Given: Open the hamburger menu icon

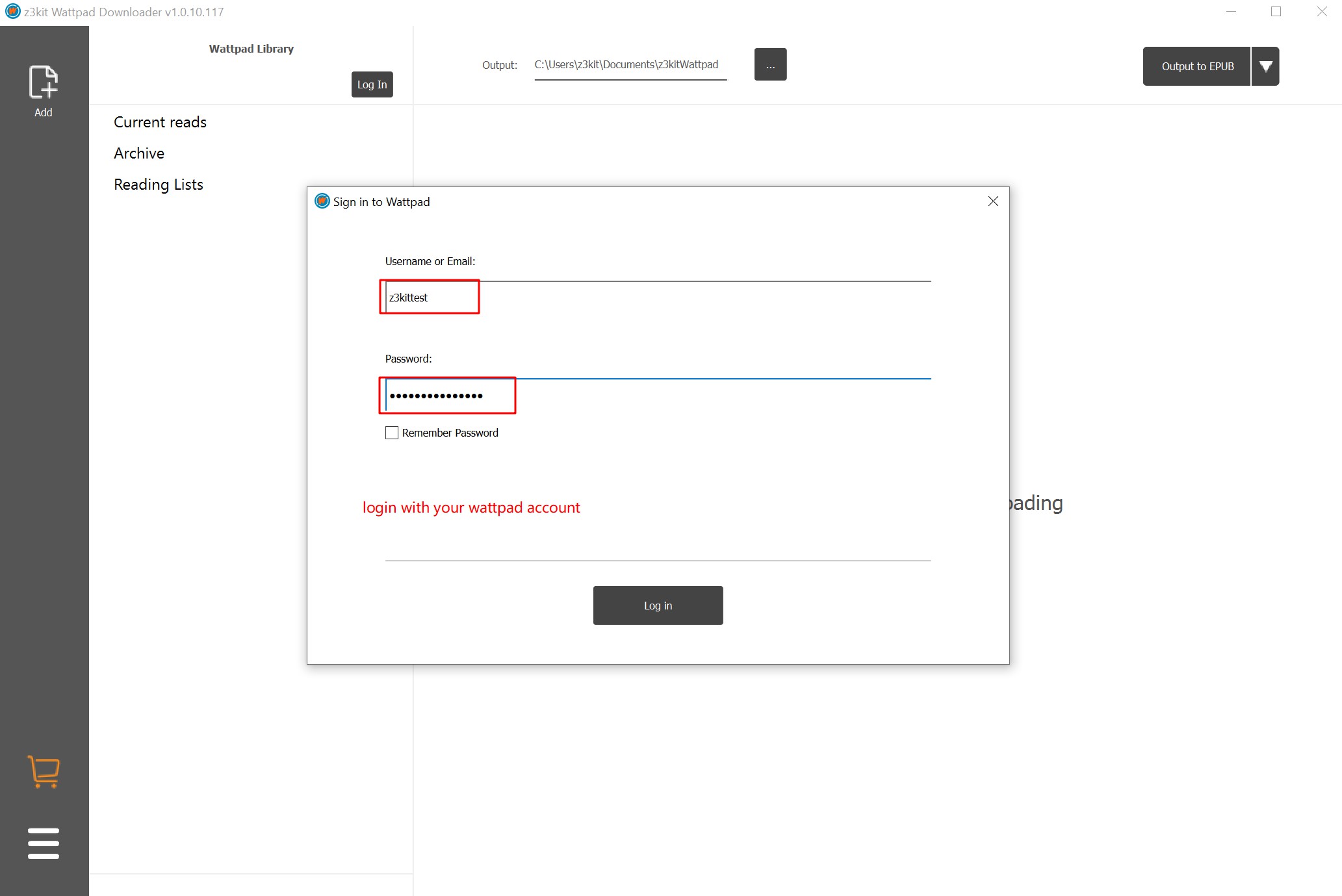Looking at the screenshot, I should tap(44, 843).
